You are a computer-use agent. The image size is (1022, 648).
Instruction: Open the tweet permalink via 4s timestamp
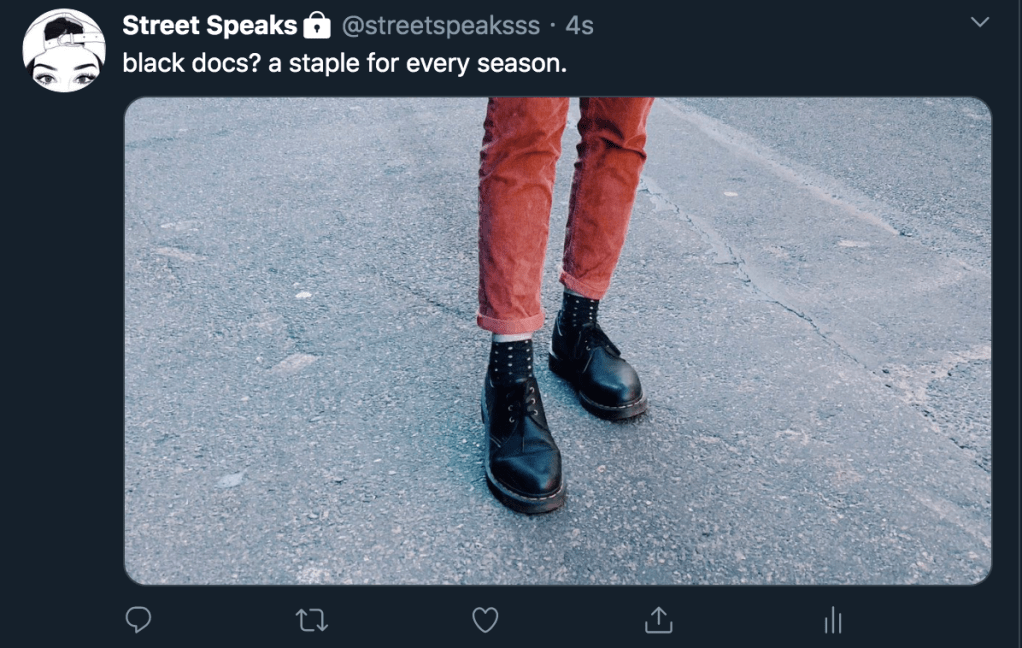pyautogui.click(x=579, y=26)
